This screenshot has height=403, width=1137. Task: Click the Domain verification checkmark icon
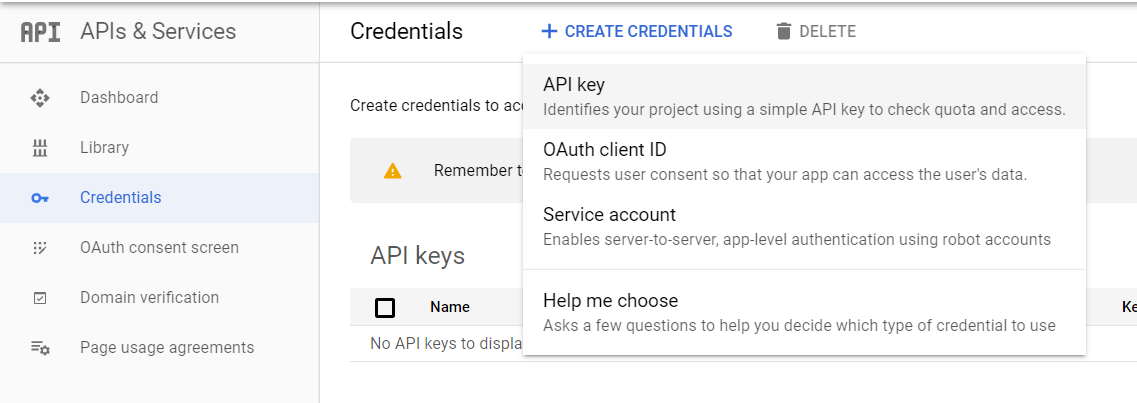(x=40, y=298)
